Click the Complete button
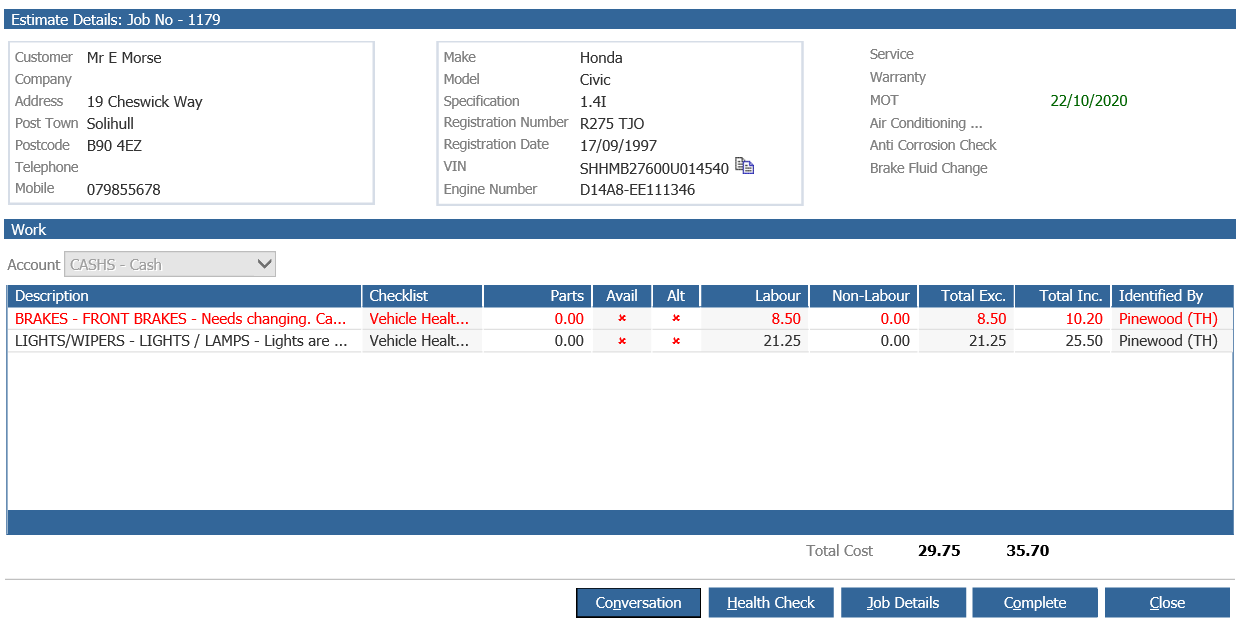Screen dimensions: 1239x624 pos(1035,603)
